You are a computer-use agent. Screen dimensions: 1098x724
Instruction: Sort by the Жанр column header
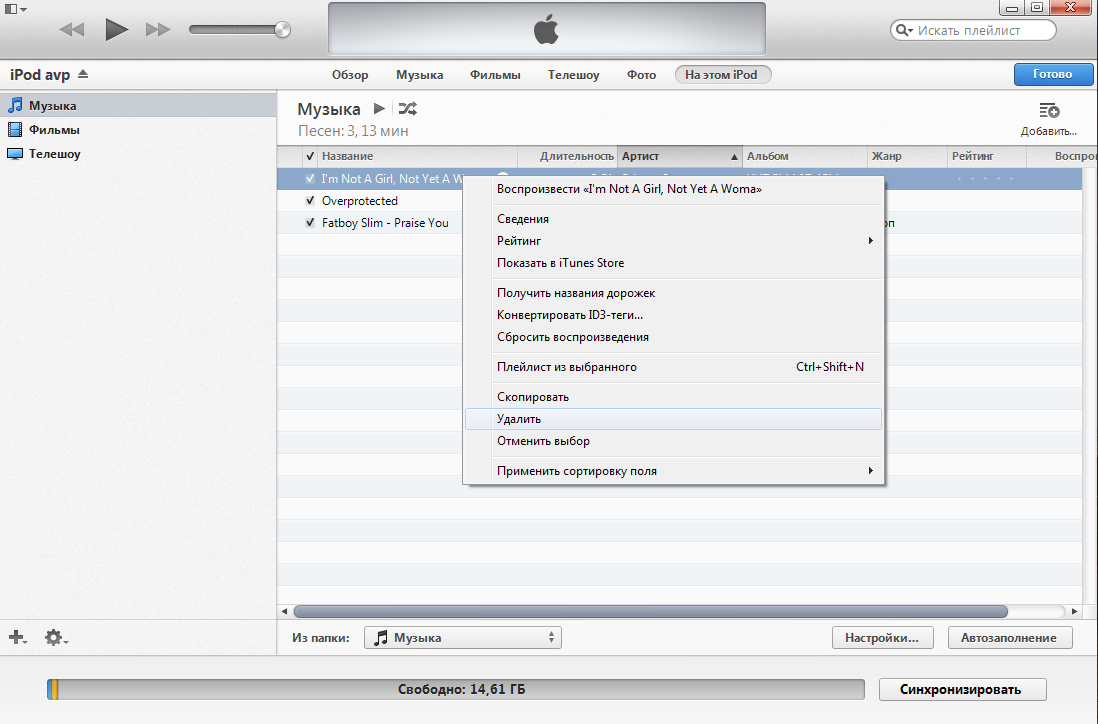click(907, 156)
